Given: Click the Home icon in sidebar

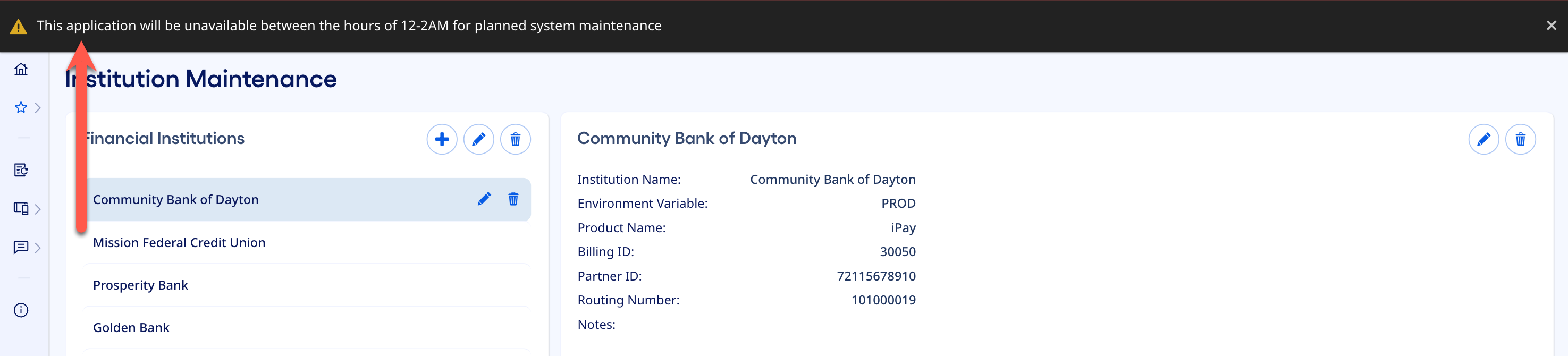Looking at the screenshot, I should pos(21,70).
